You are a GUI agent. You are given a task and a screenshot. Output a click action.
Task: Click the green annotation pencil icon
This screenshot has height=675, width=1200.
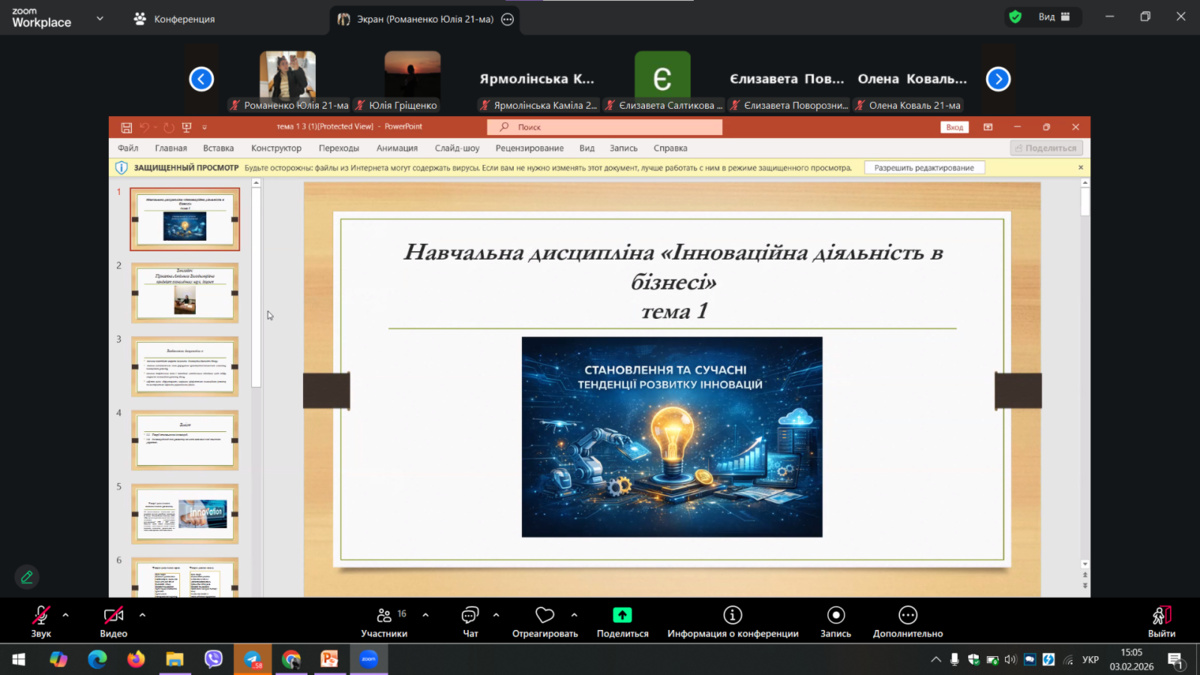(27, 577)
